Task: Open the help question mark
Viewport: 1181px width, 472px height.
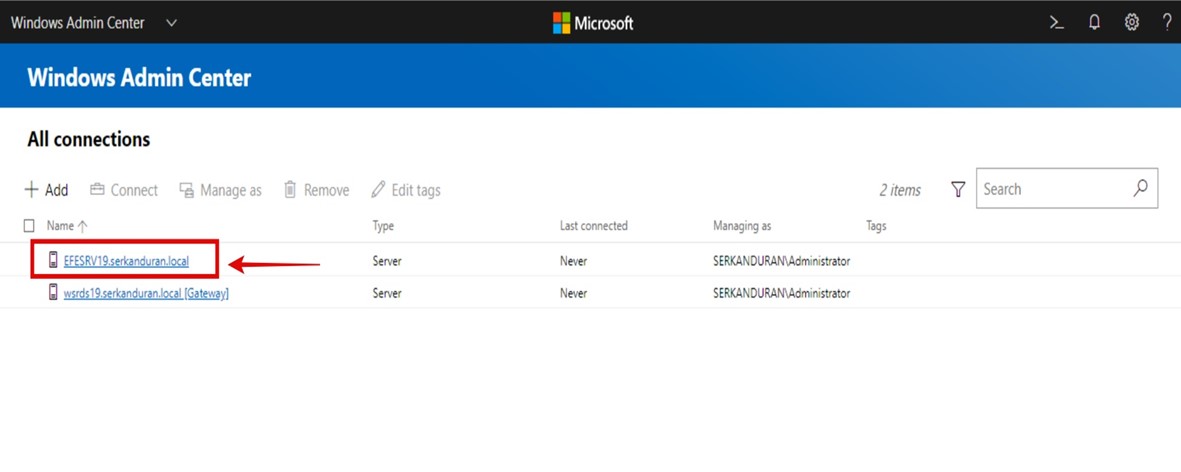Action: [x=1167, y=23]
